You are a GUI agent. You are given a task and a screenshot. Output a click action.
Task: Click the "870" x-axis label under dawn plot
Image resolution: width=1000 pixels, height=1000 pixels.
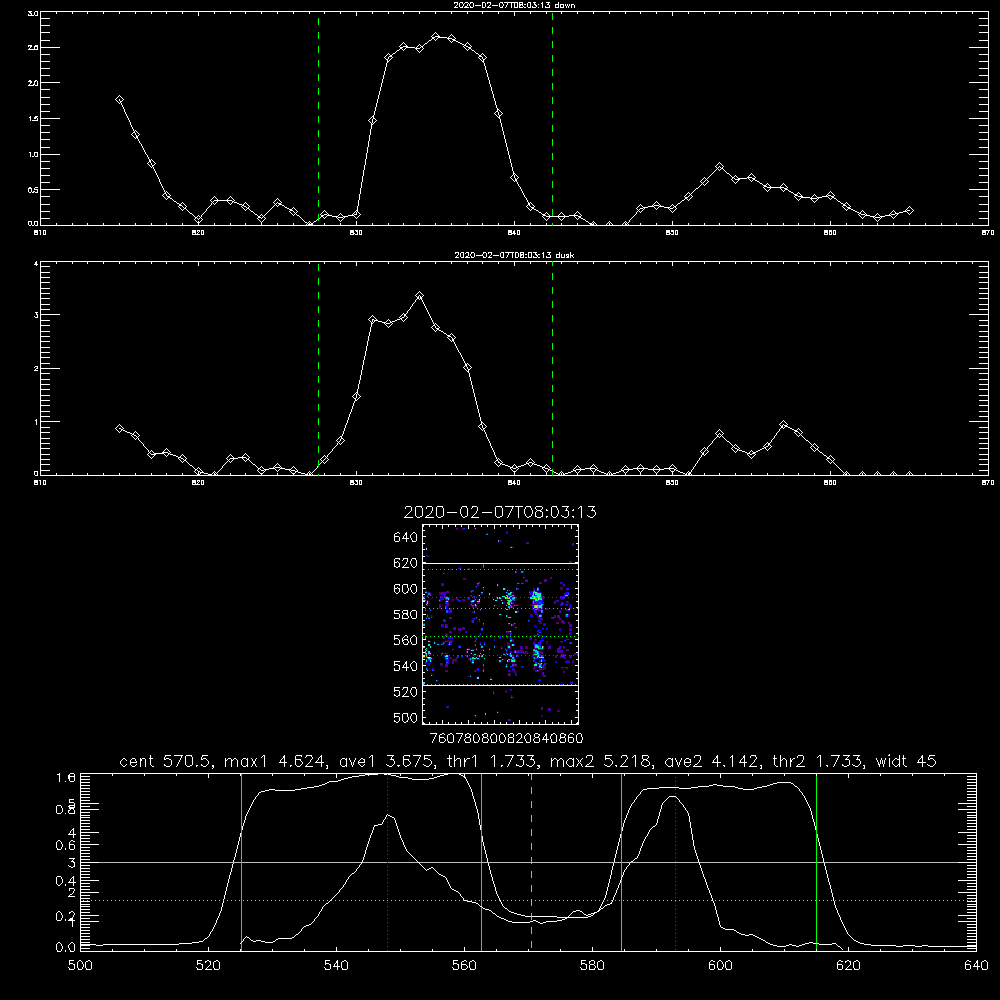[x=988, y=233]
